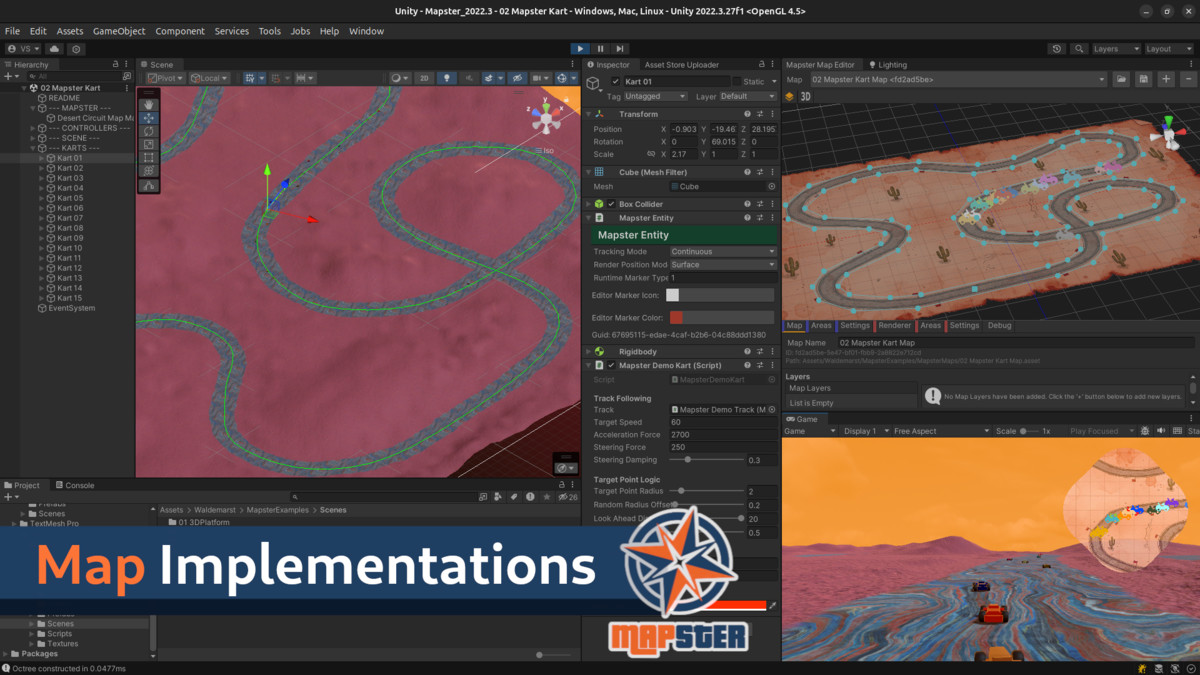Viewport: 1200px width, 675px height.
Task: Click the Play button
Action: pos(580,48)
